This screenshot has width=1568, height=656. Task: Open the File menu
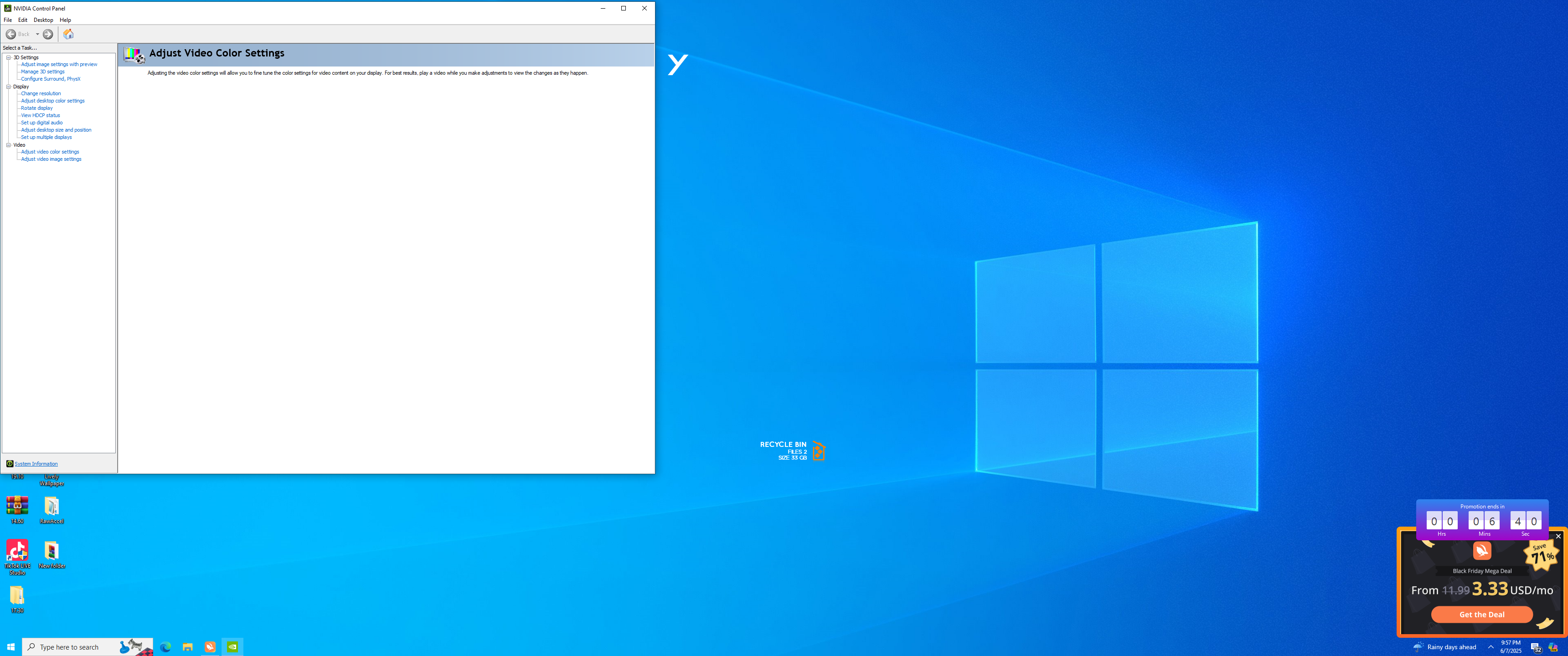pos(8,20)
